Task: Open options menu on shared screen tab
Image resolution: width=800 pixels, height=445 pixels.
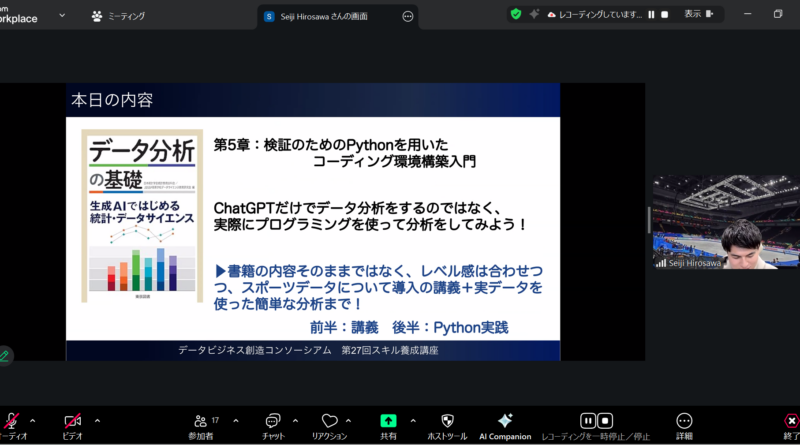Action: pyautogui.click(x=407, y=16)
